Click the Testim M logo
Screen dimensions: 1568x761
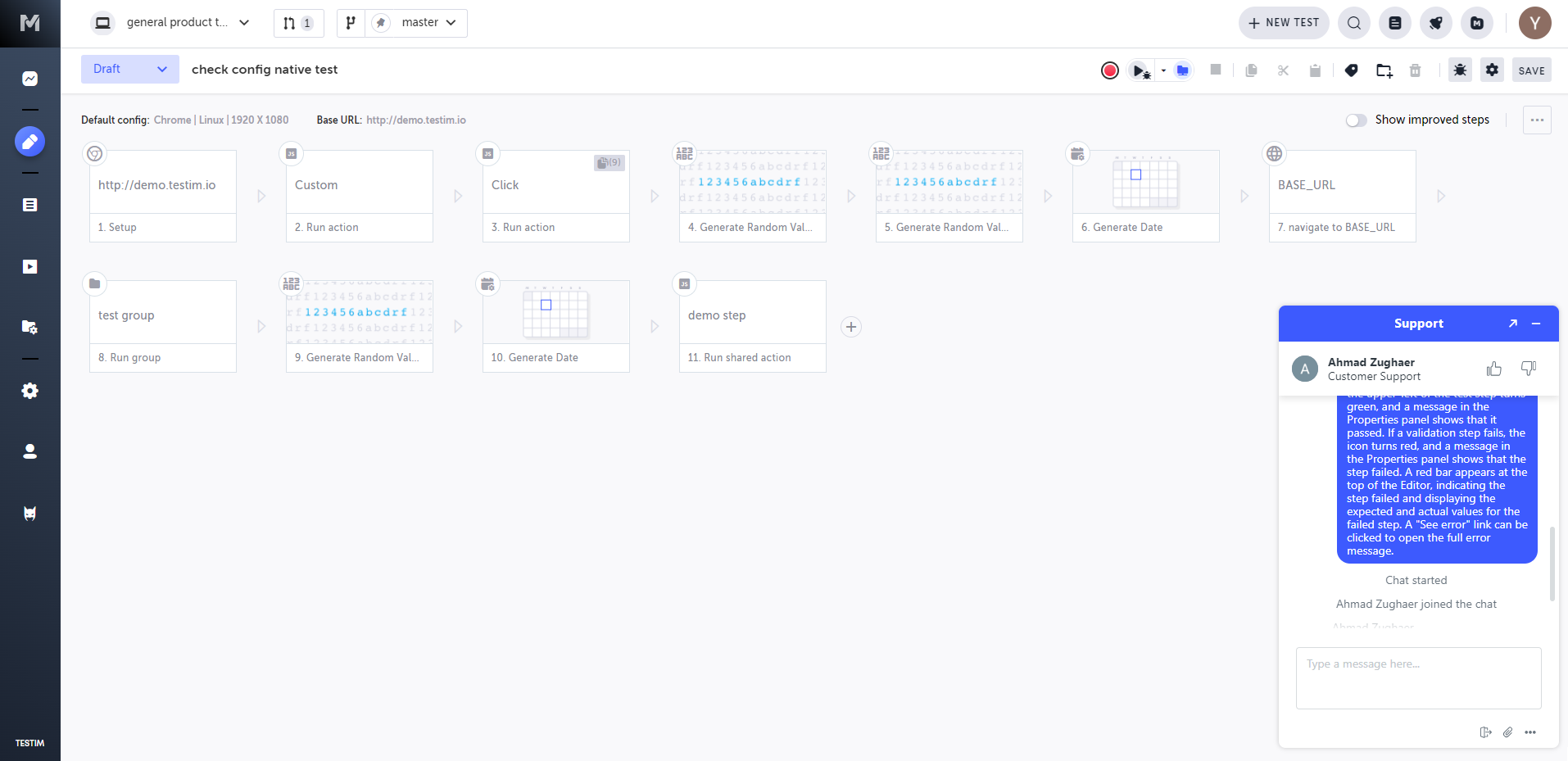30,23
